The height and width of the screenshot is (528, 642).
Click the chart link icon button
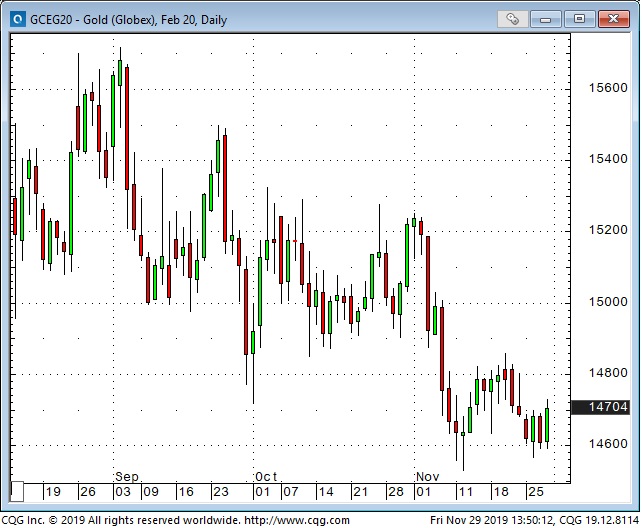512,19
